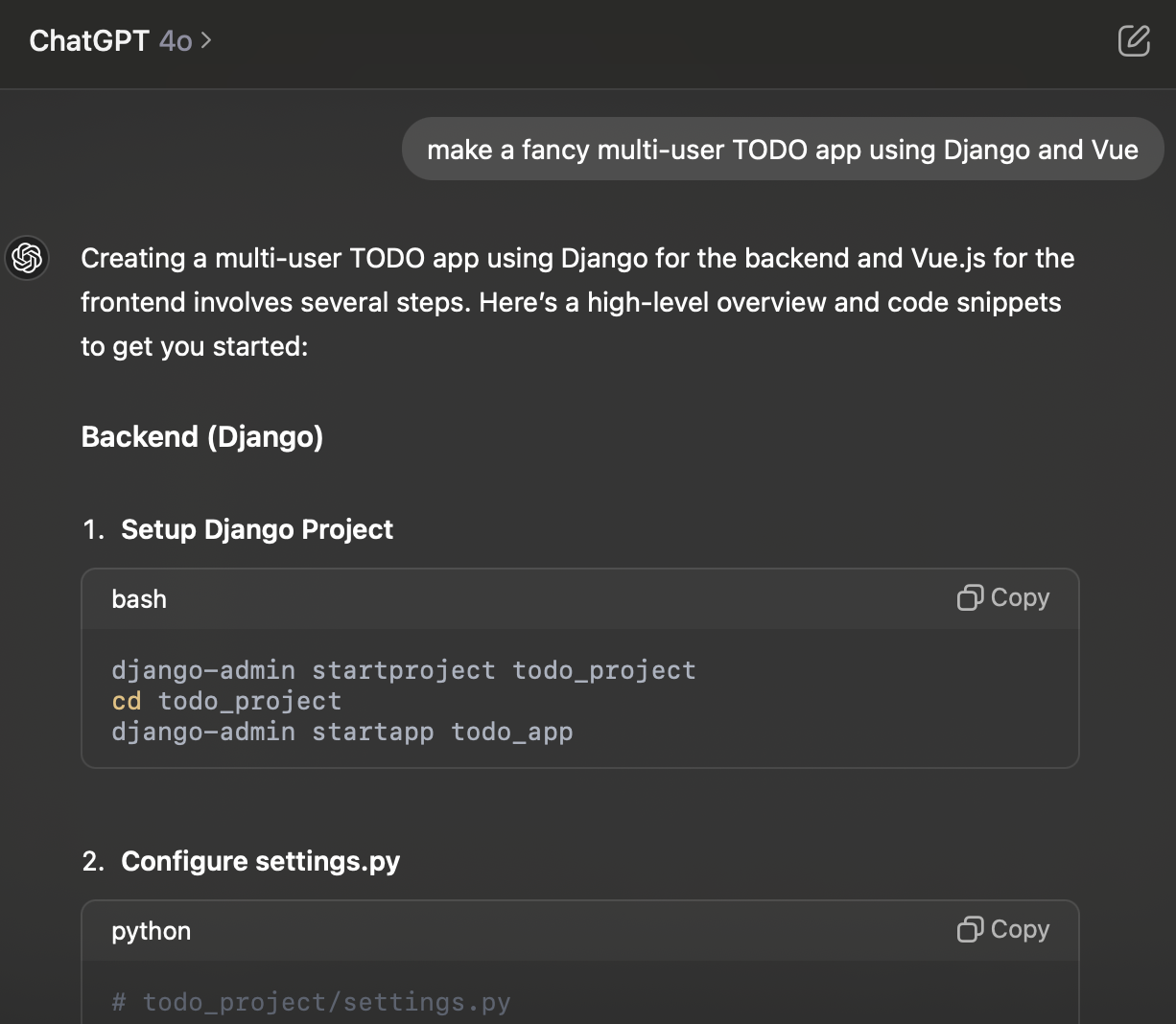Click the "python" language label
The width and height of the screenshot is (1176, 1024).
tap(151, 931)
